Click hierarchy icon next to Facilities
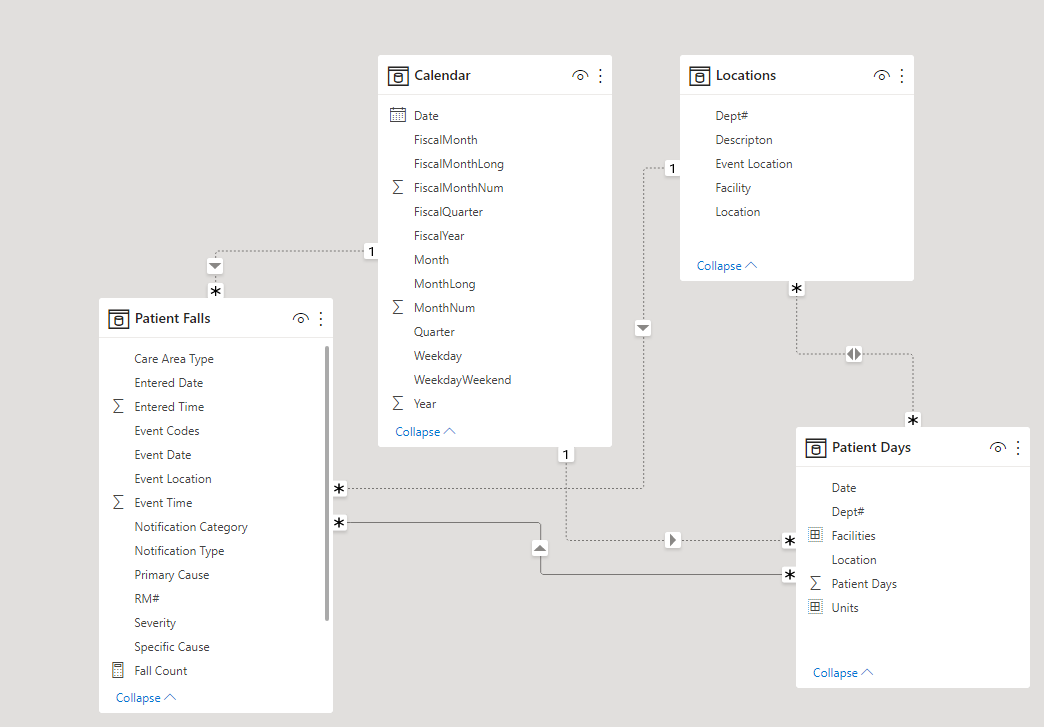 click(x=815, y=535)
